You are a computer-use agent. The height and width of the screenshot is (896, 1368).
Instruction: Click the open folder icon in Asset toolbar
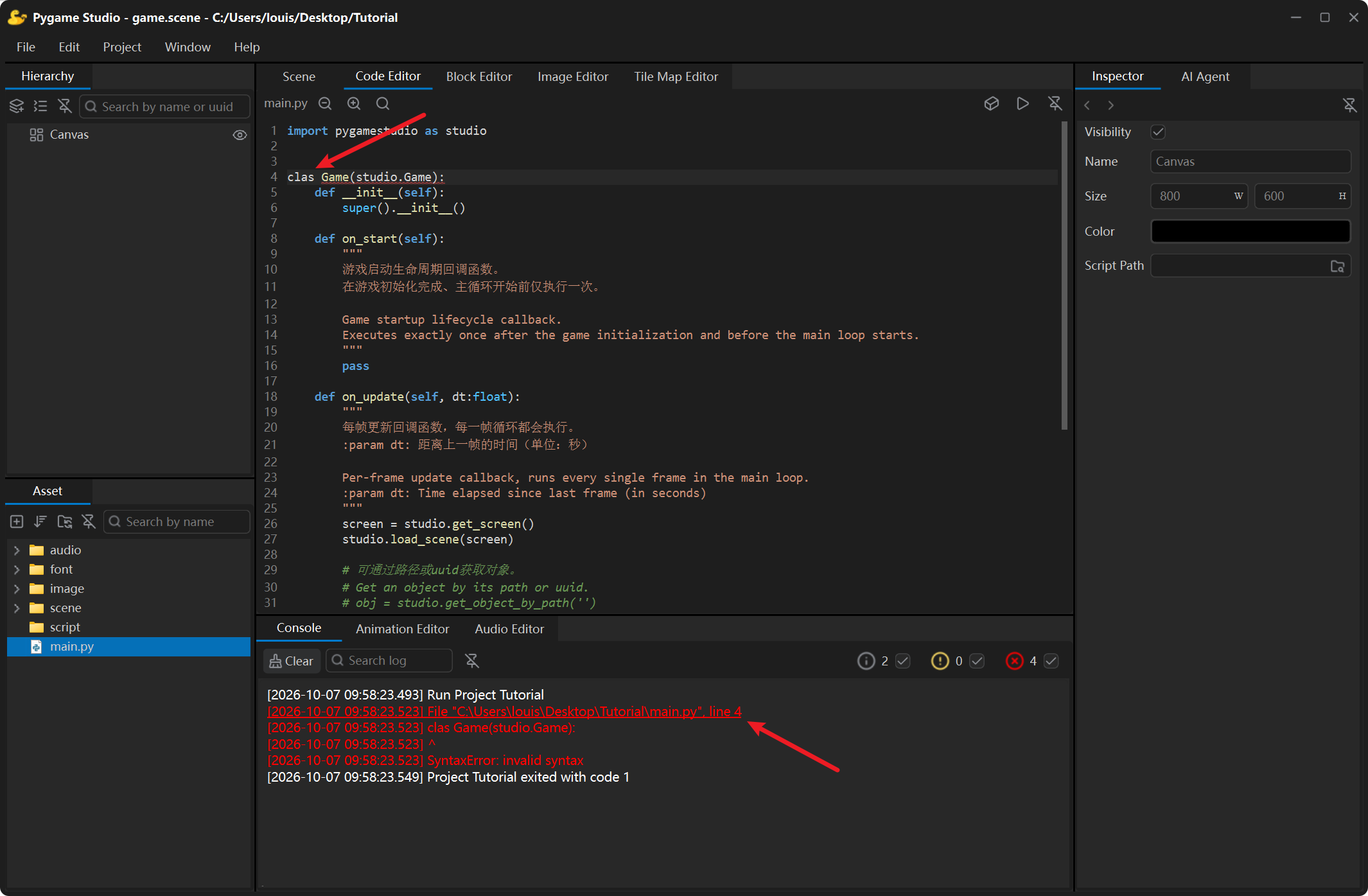click(65, 522)
